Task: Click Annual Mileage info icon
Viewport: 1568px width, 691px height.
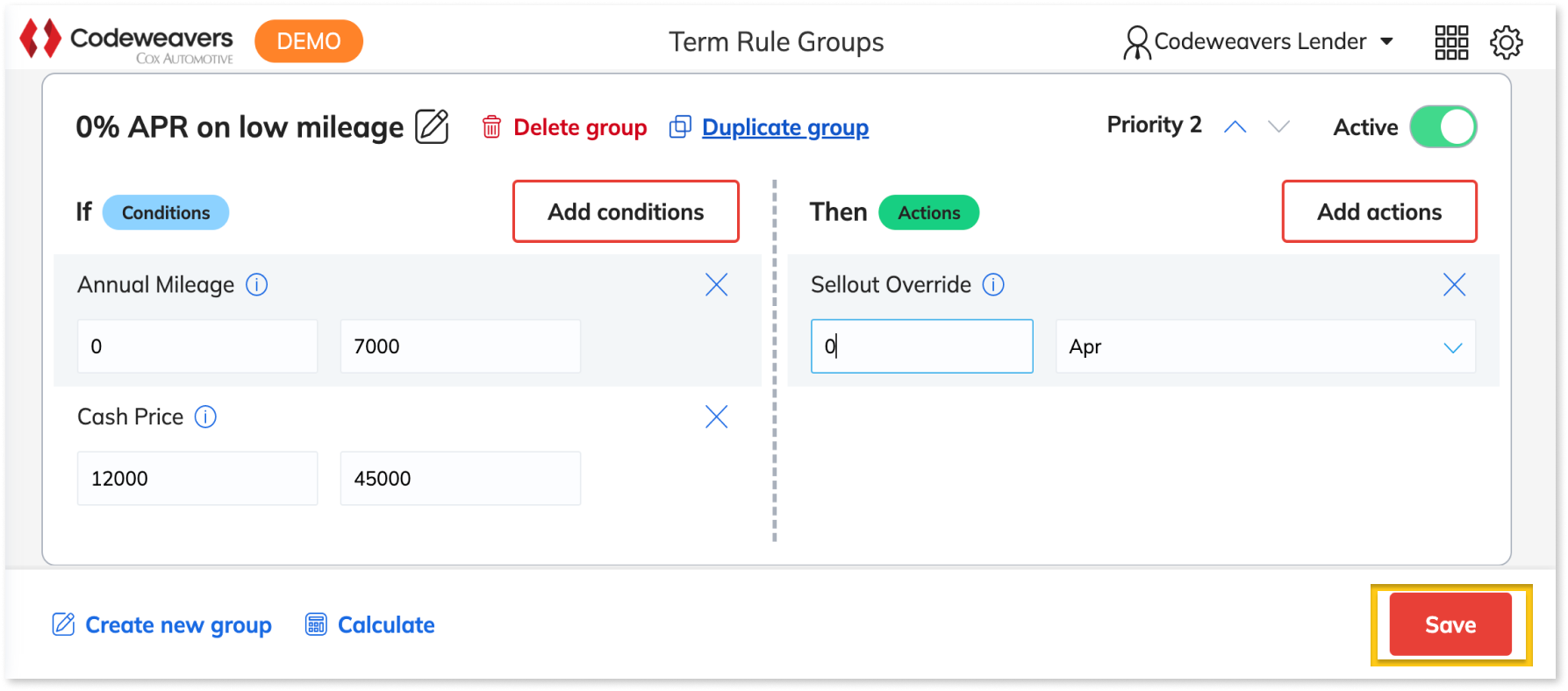Action: [256, 284]
